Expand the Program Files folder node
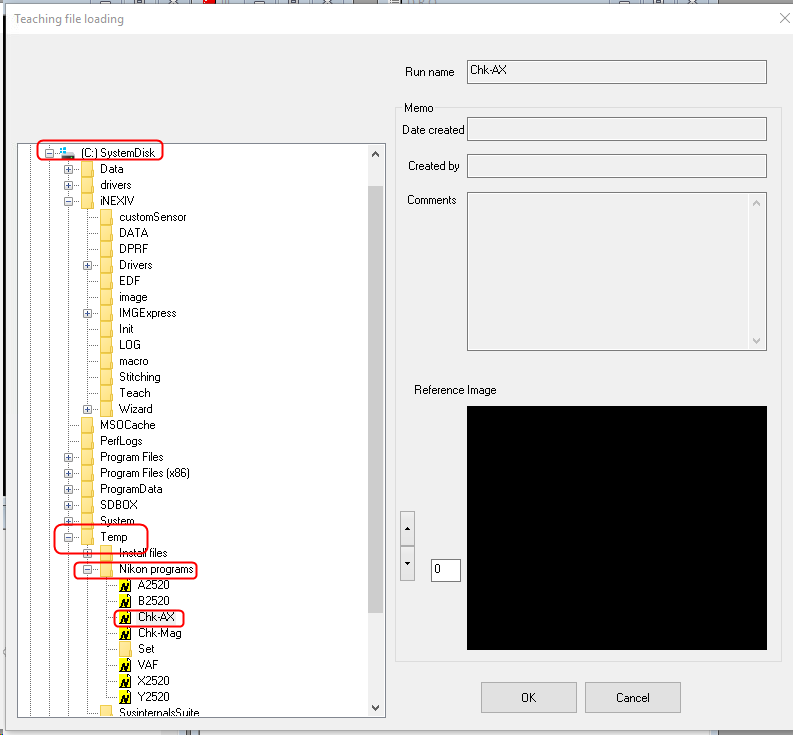This screenshot has width=793, height=735. tap(68, 457)
